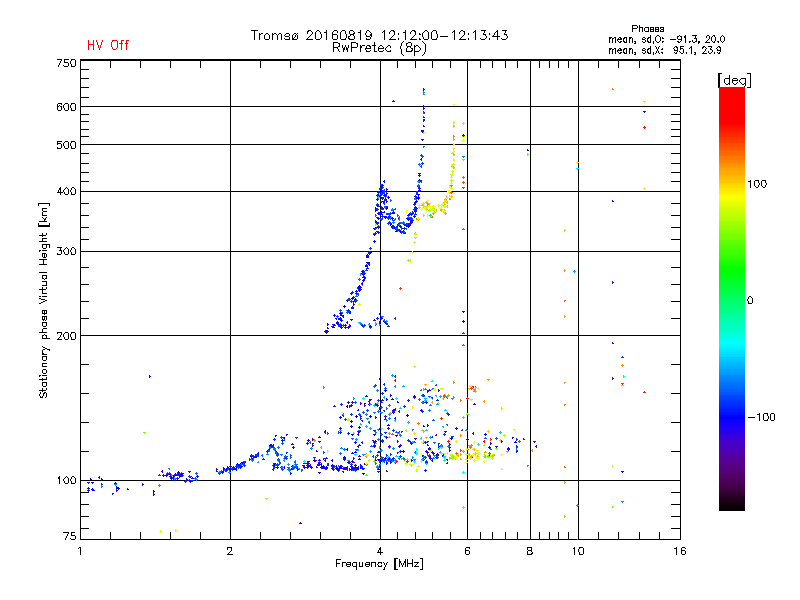800x600 pixels.
Task: Click the y-axis tick label "200"
Action: 66,336
